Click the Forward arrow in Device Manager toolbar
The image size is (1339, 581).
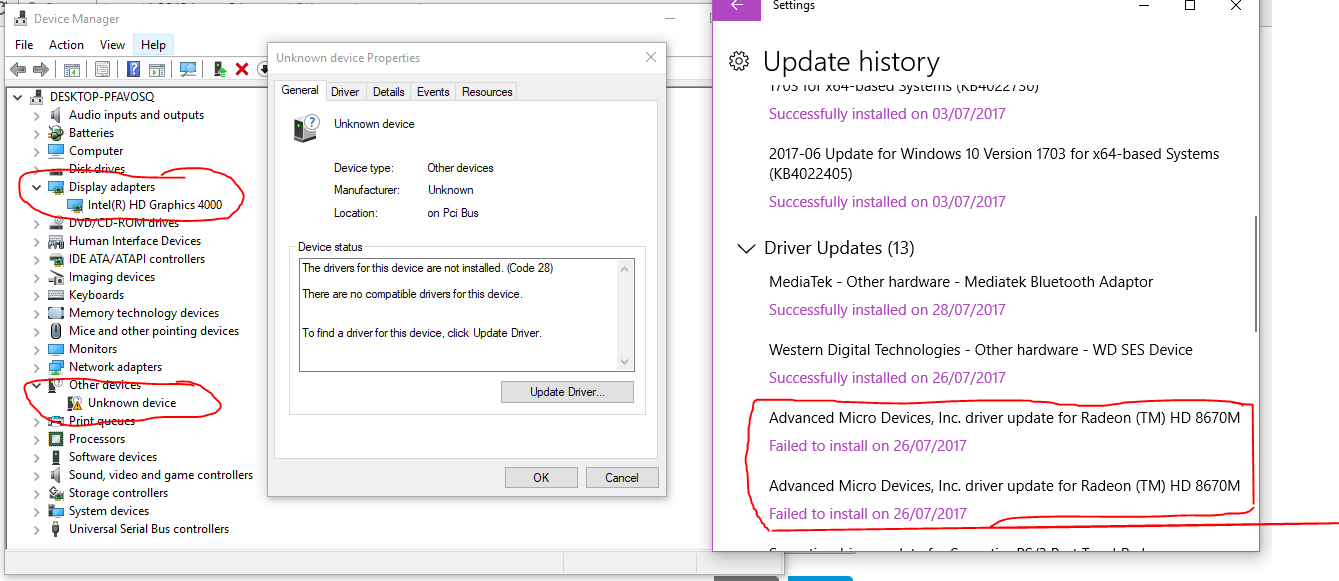click(41, 69)
